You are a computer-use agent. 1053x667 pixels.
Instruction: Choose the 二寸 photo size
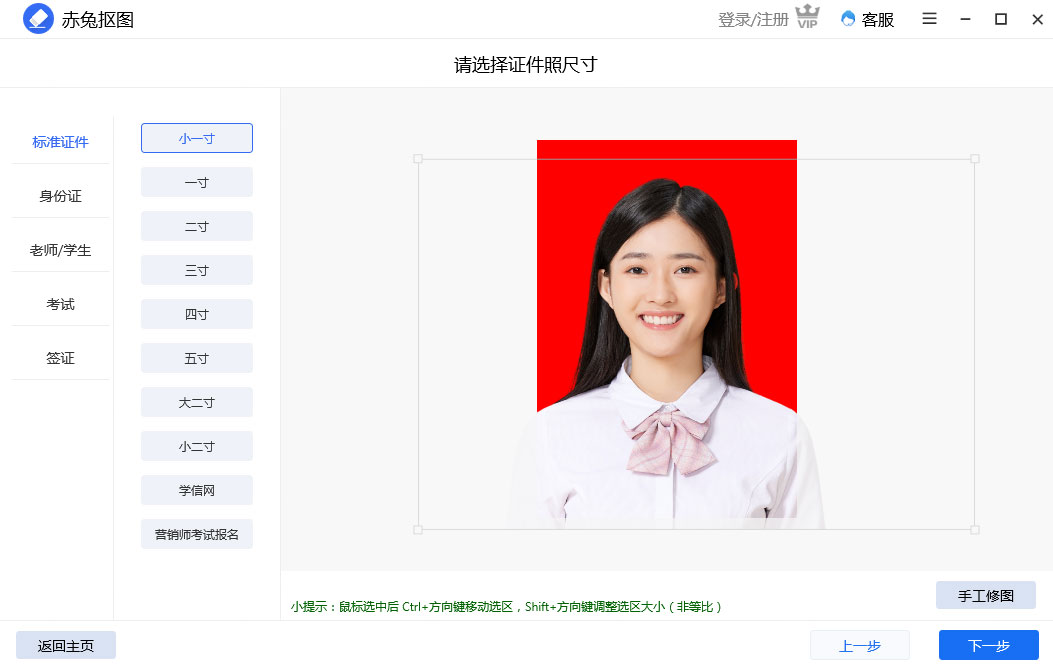(197, 226)
